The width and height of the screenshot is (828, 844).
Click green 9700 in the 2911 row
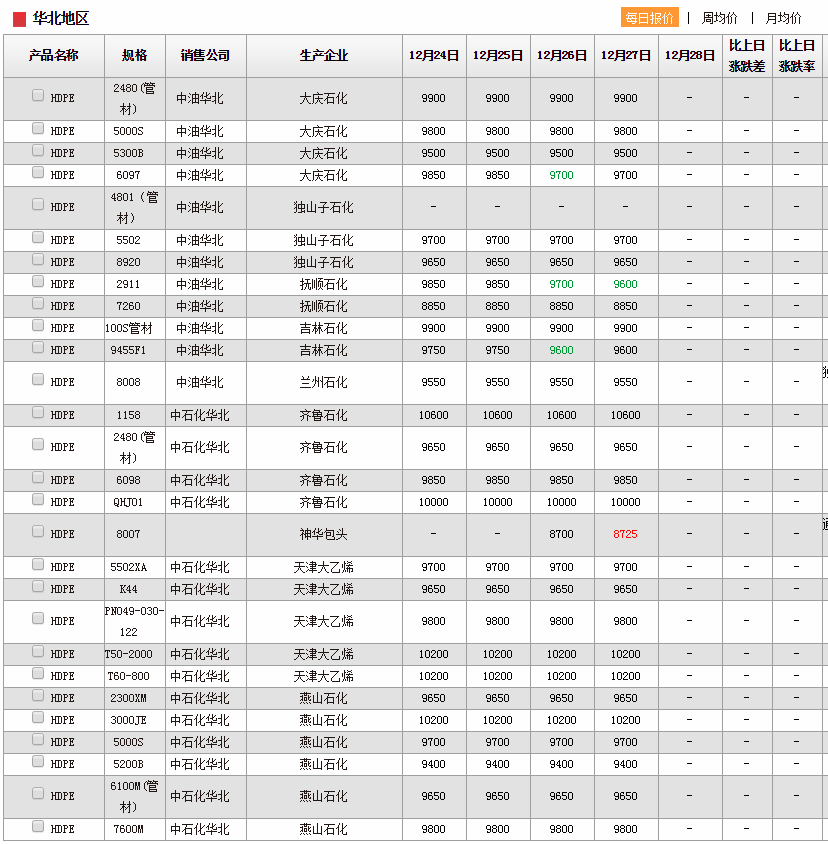(x=562, y=284)
